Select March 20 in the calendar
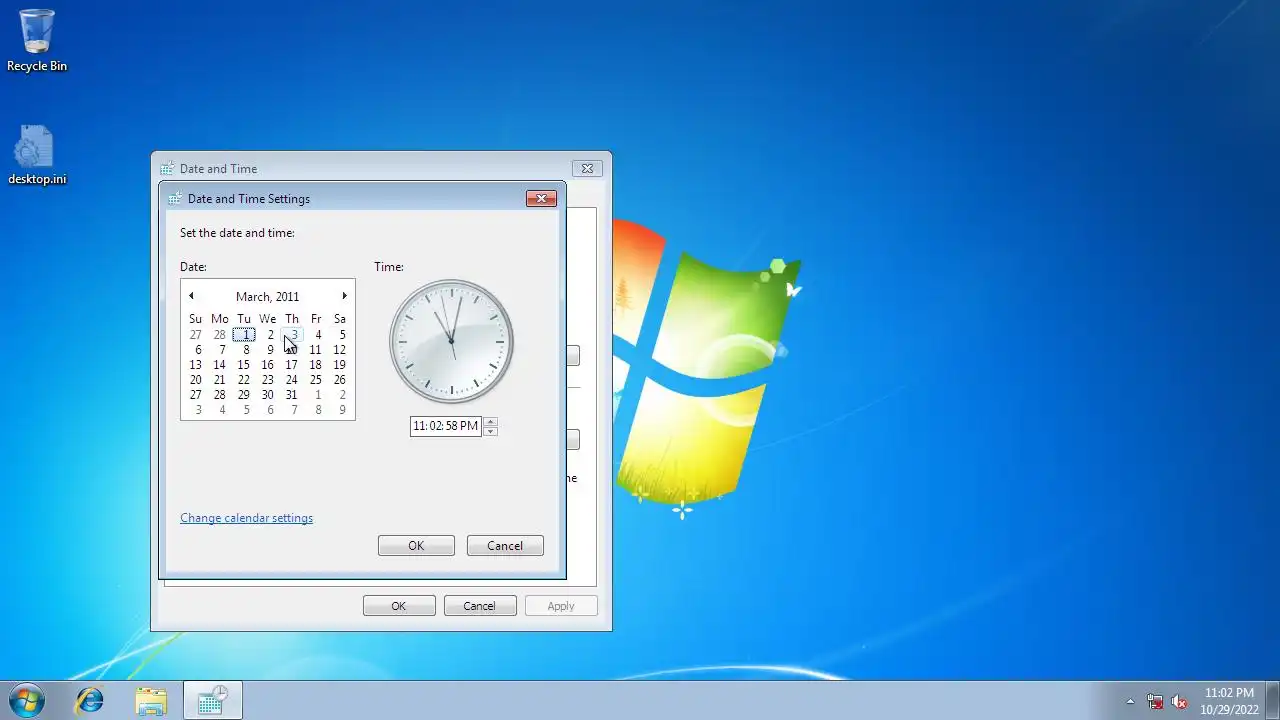This screenshot has width=1280, height=720. (x=196, y=380)
